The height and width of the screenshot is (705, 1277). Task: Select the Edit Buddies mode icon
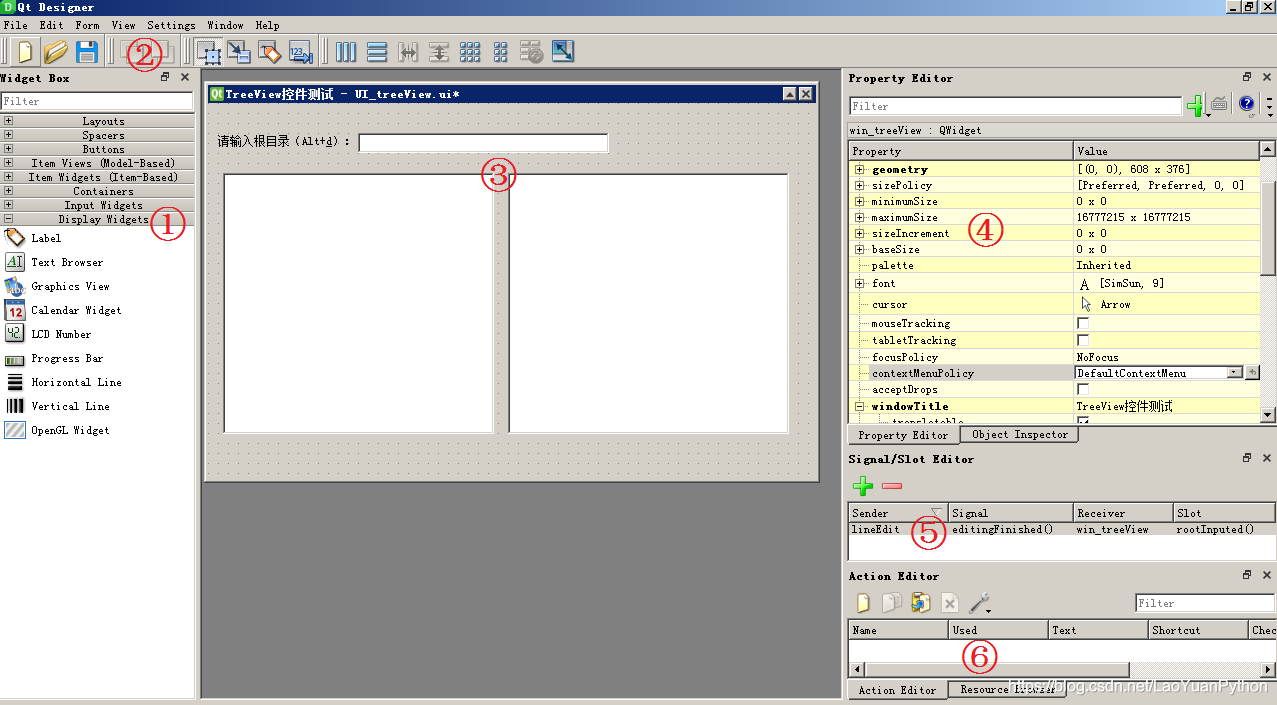(270, 51)
